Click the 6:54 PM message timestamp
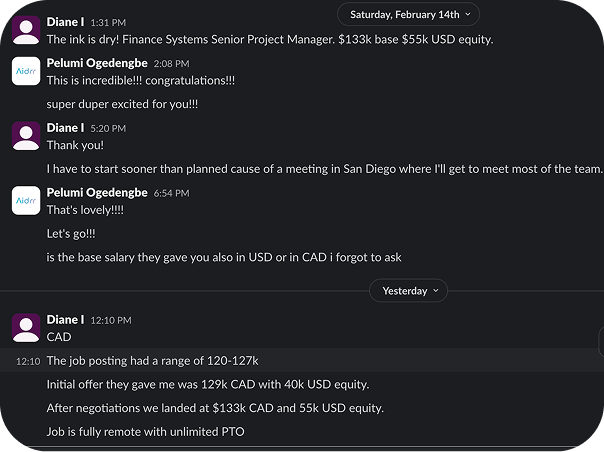Image resolution: width=604 pixels, height=452 pixels. click(171, 193)
